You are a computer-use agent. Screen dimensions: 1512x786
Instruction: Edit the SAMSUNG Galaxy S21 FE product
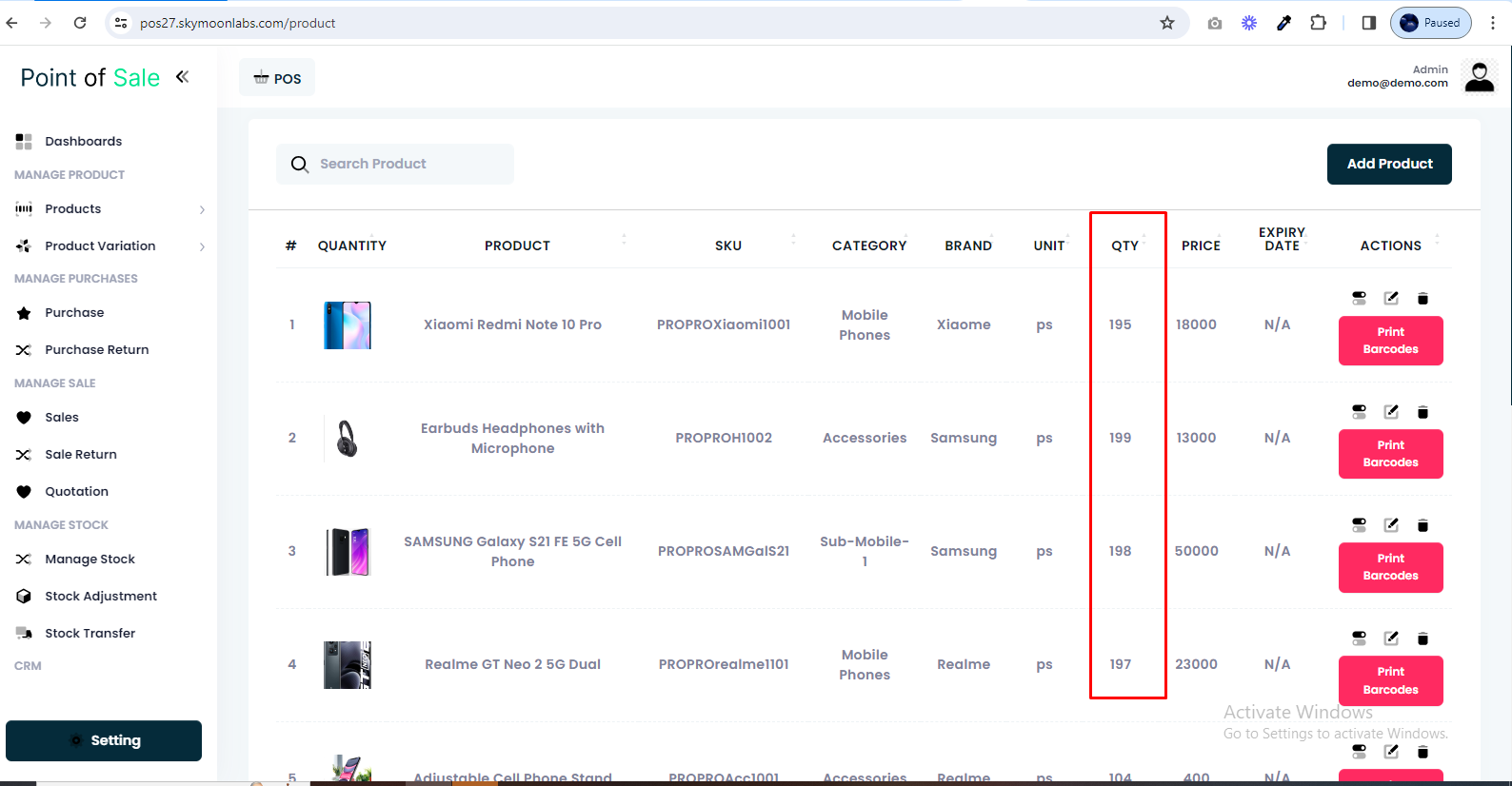click(1391, 524)
